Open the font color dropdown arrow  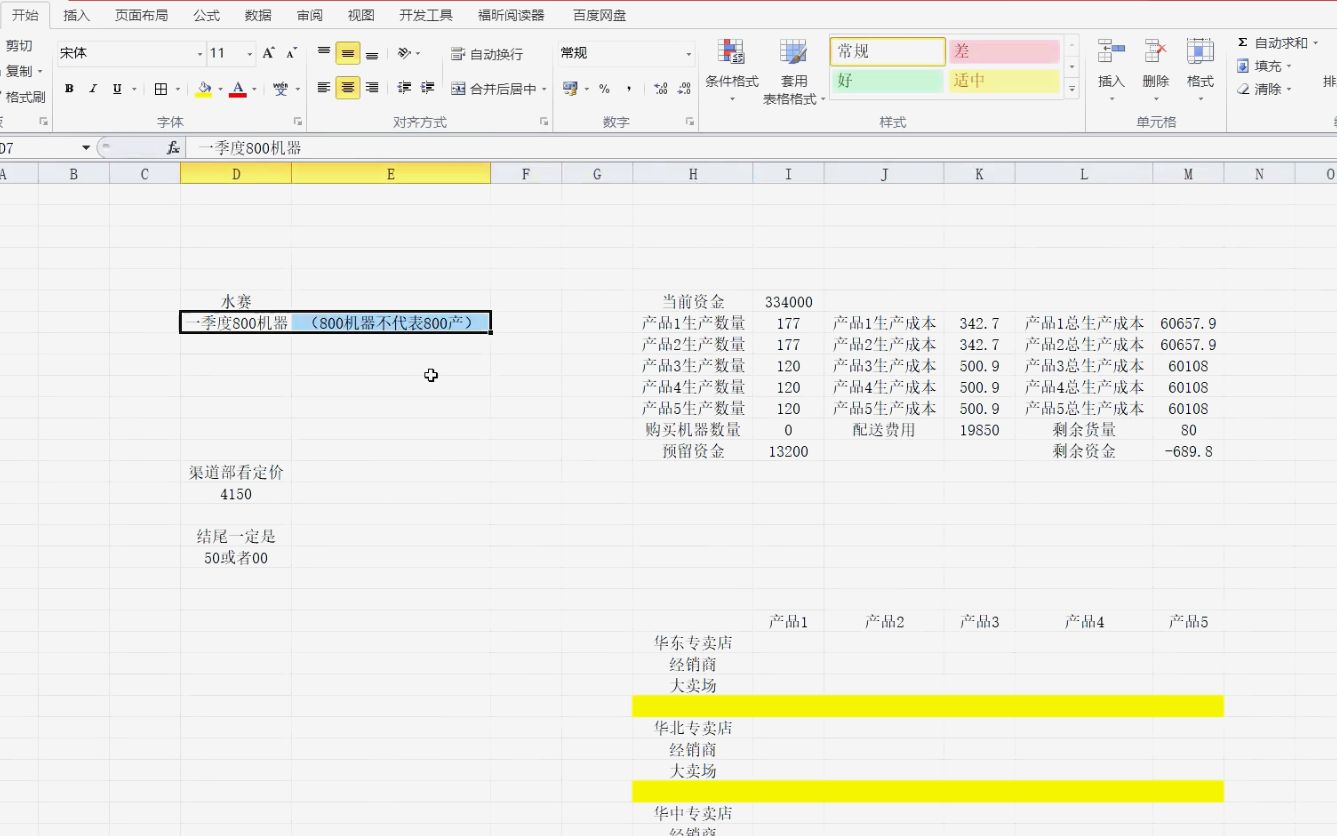254,89
